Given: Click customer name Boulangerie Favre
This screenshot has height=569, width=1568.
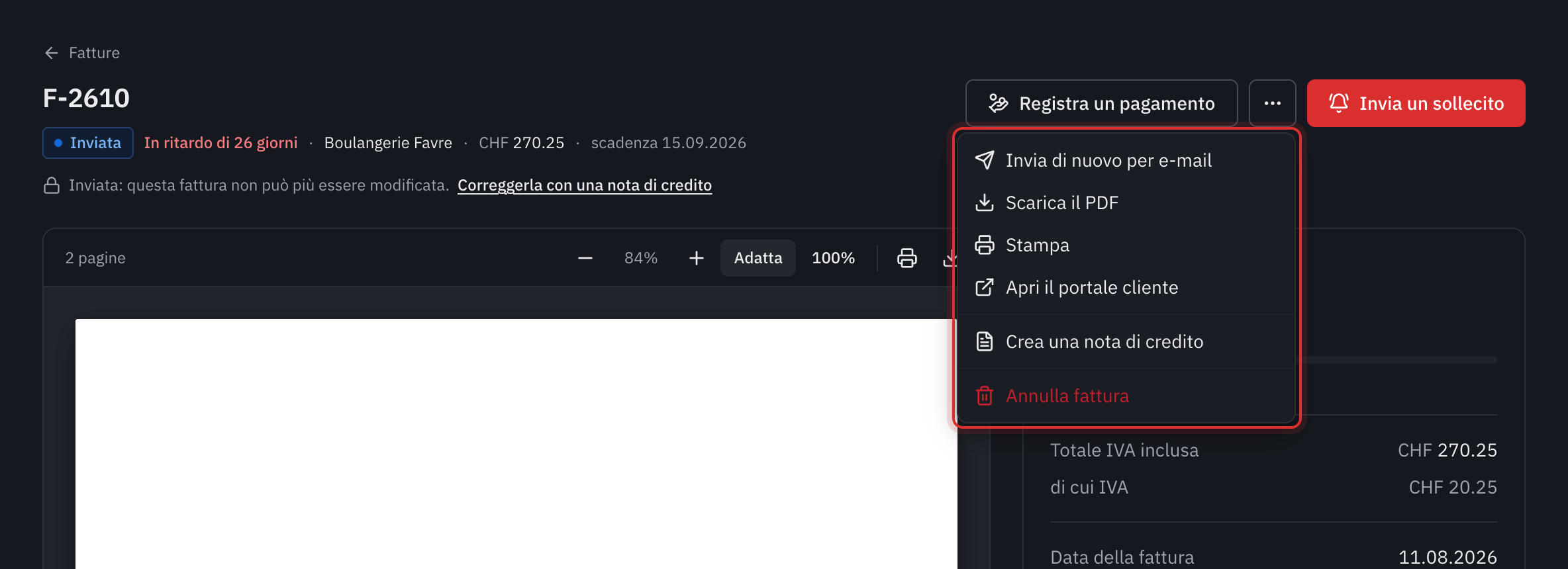Looking at the screenshot, I should point(388,143).
